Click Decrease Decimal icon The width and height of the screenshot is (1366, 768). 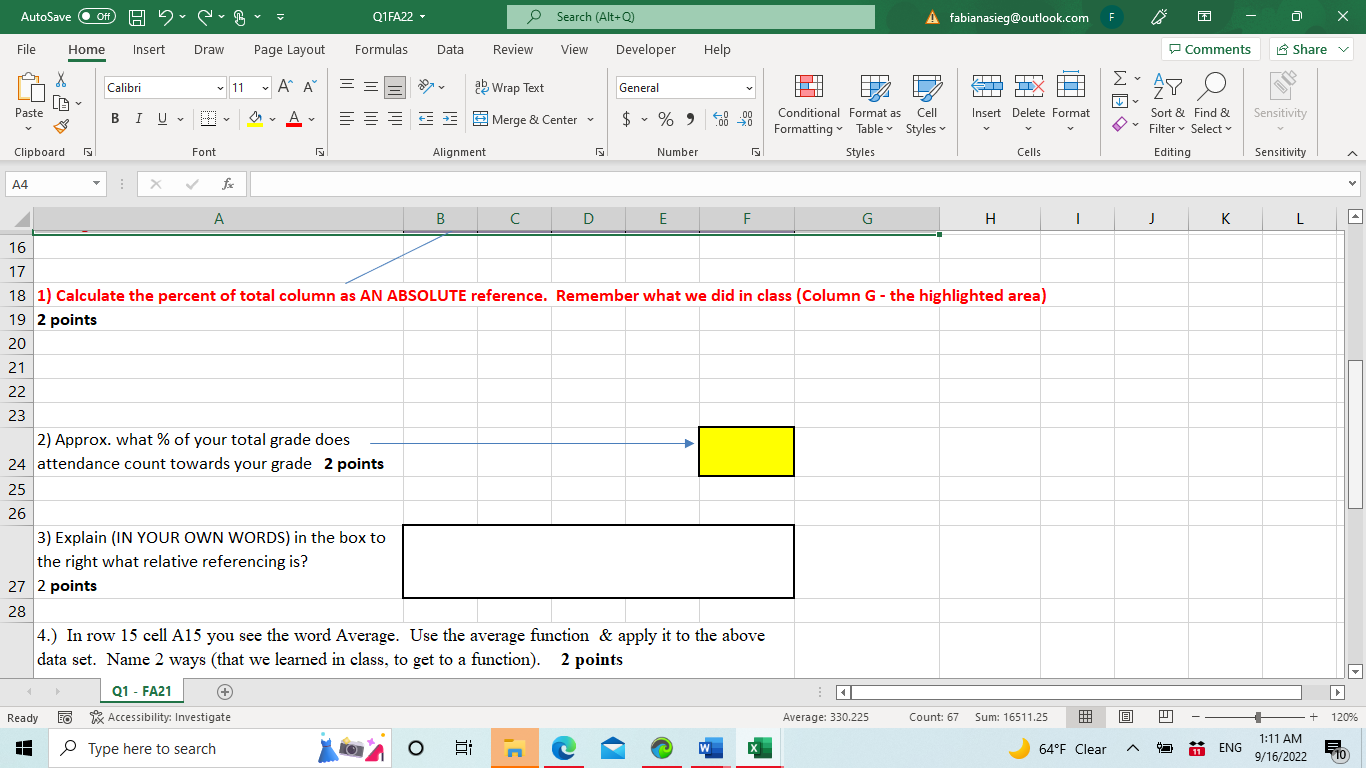tap(745, 119)
